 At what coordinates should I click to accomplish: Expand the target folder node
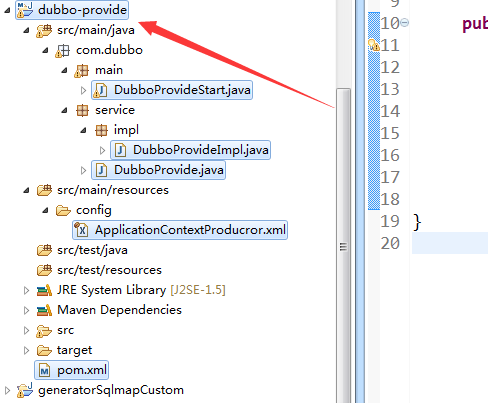[x=26, y=350]
